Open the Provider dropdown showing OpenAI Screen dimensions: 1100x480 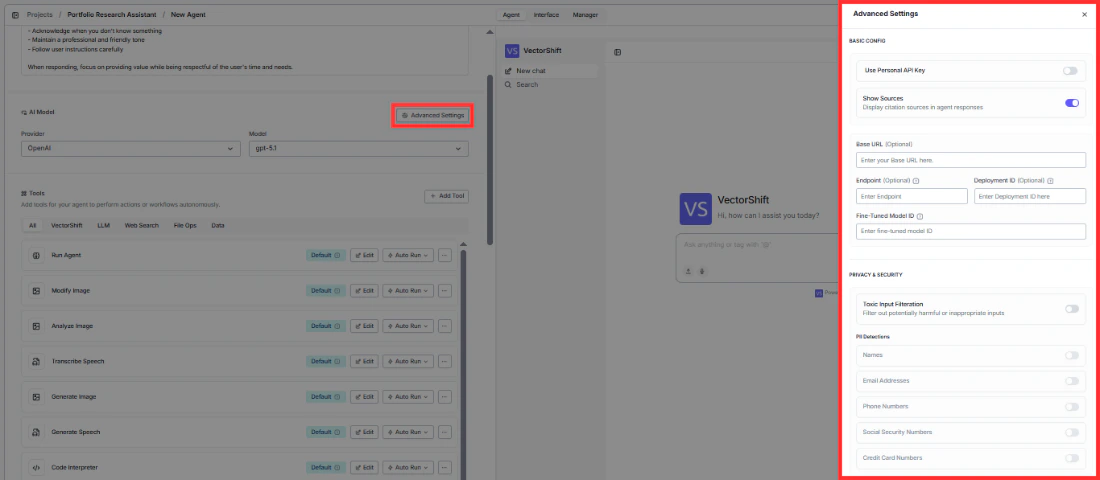pyautogui.click(x=131, y=149)
